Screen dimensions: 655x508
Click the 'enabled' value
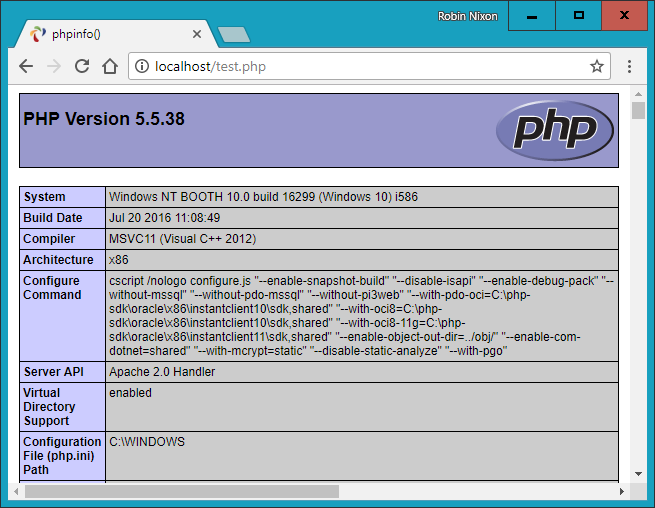130,393
